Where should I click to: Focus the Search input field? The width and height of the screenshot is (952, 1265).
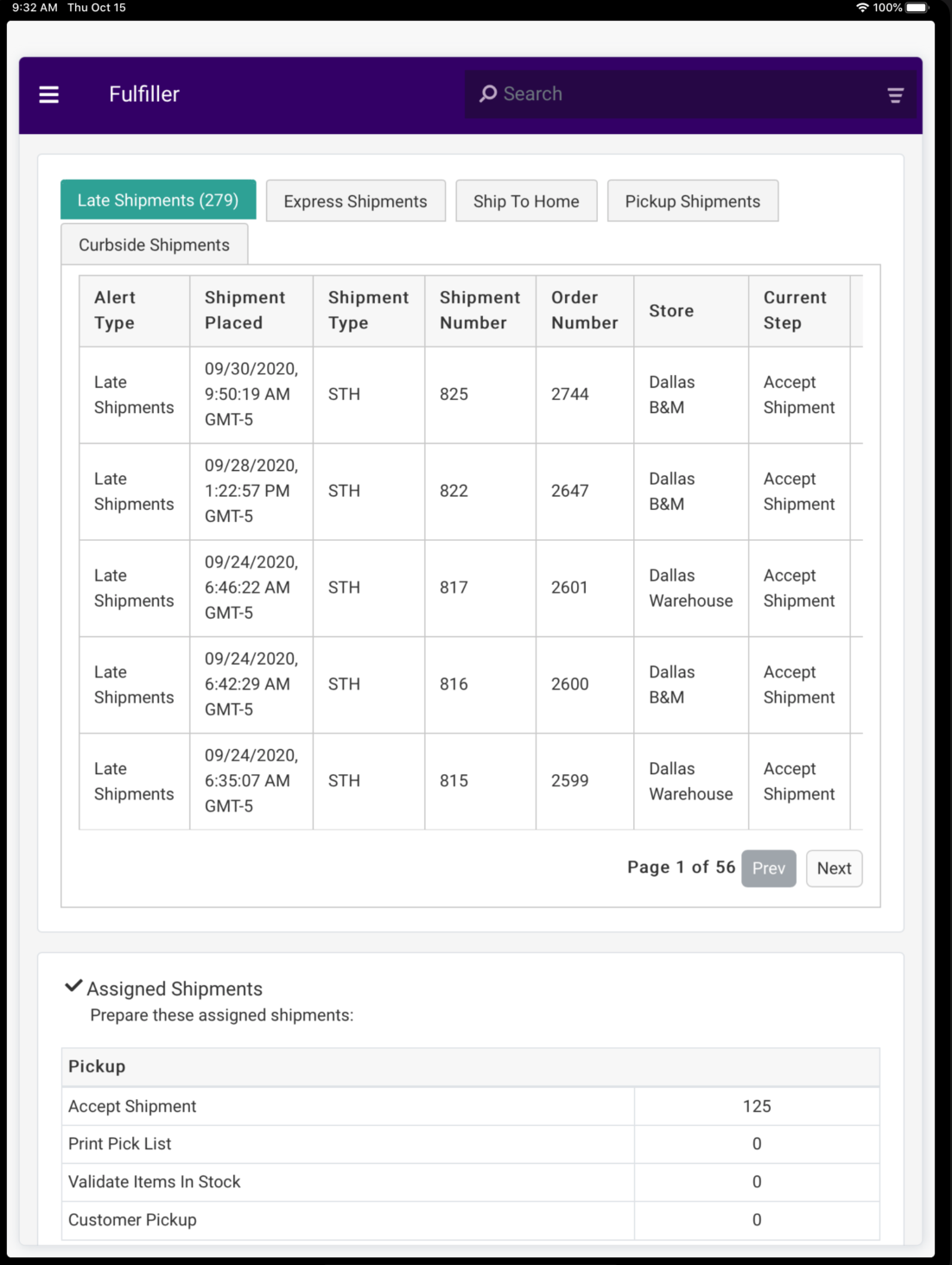coord(691,94)
